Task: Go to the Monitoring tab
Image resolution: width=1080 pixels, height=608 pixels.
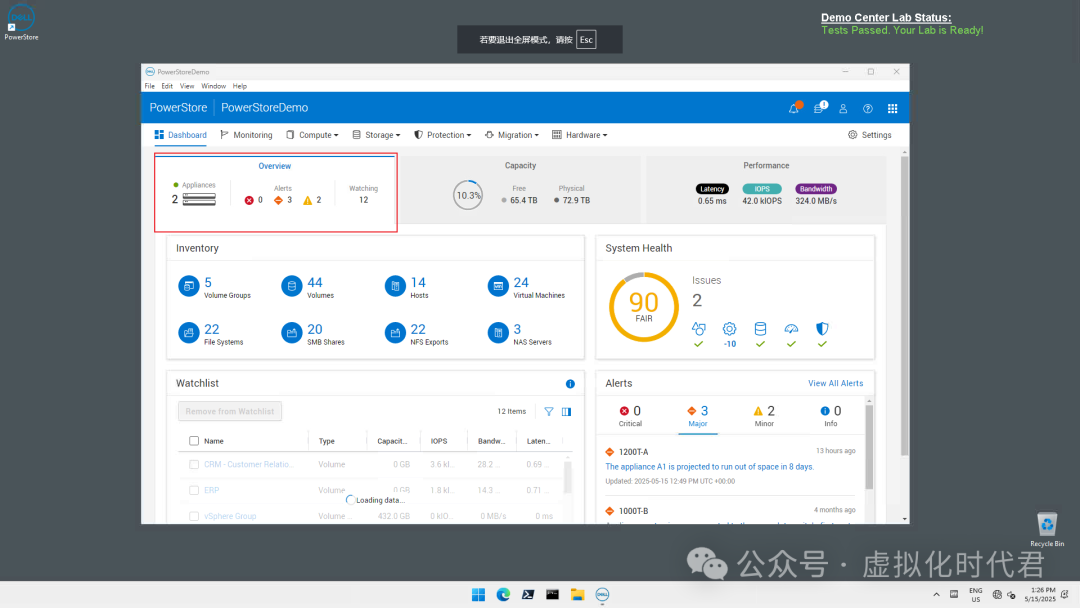Action: (x=246, y=135)
